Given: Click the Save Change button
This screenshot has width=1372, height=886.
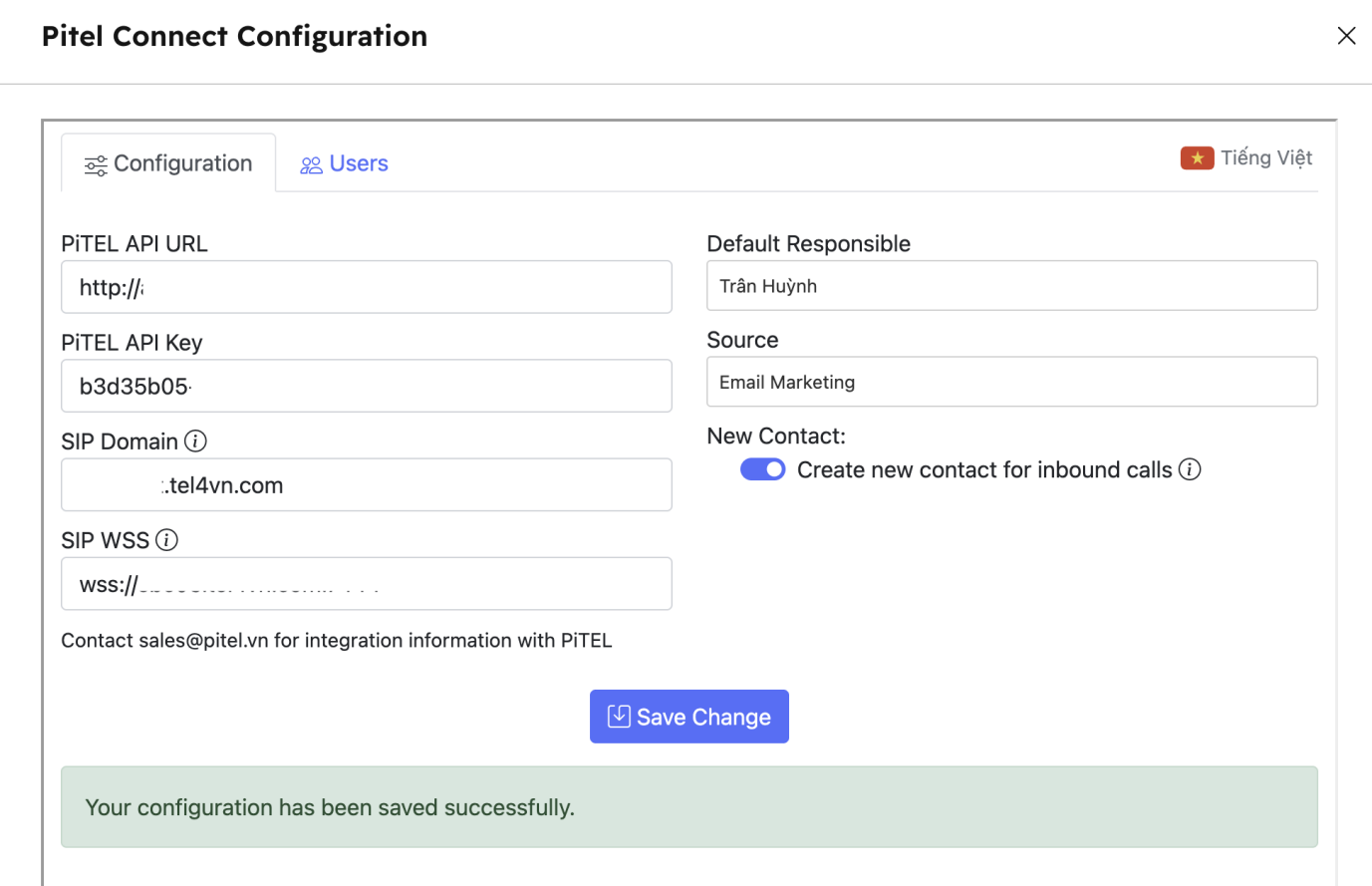Looking at the screenshot, I should tap(688, 717).
